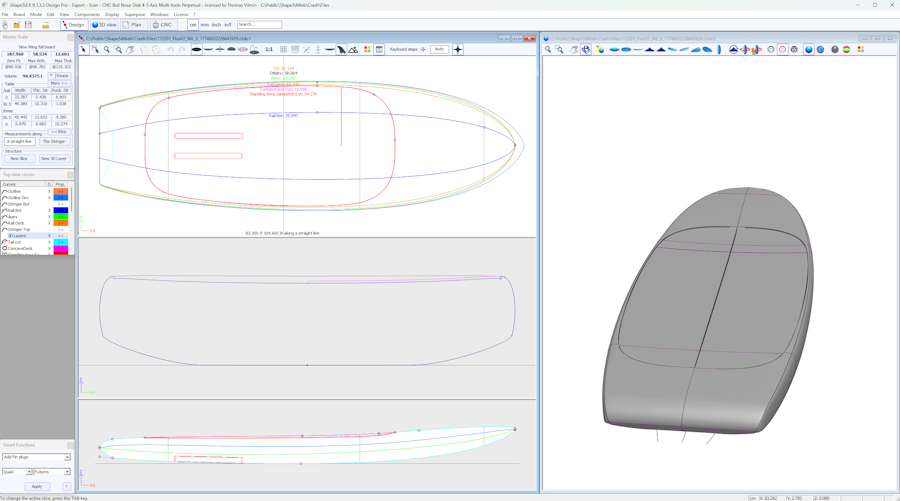The width and height of the screenshot is (900, 501).
Task: Click the New Slice button
Action: point(19,159)
